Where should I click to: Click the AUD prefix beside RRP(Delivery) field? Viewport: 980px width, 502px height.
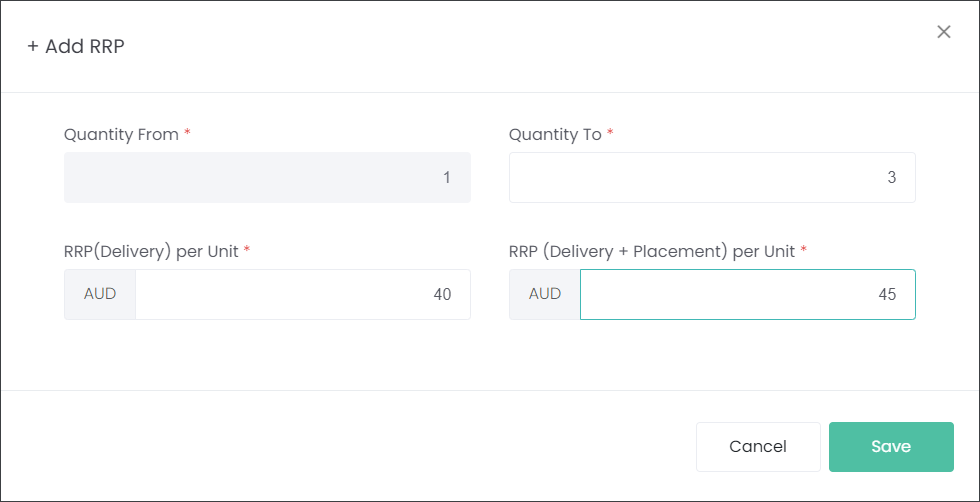[x=100, y=294]
